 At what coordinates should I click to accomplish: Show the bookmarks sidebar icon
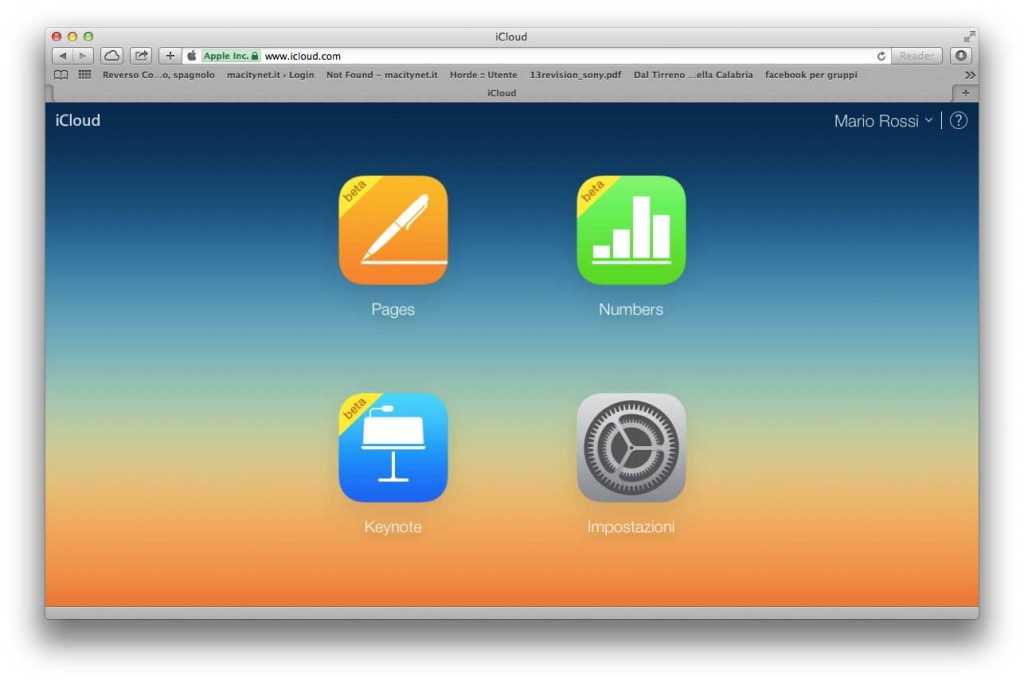[x=61, y=74]
